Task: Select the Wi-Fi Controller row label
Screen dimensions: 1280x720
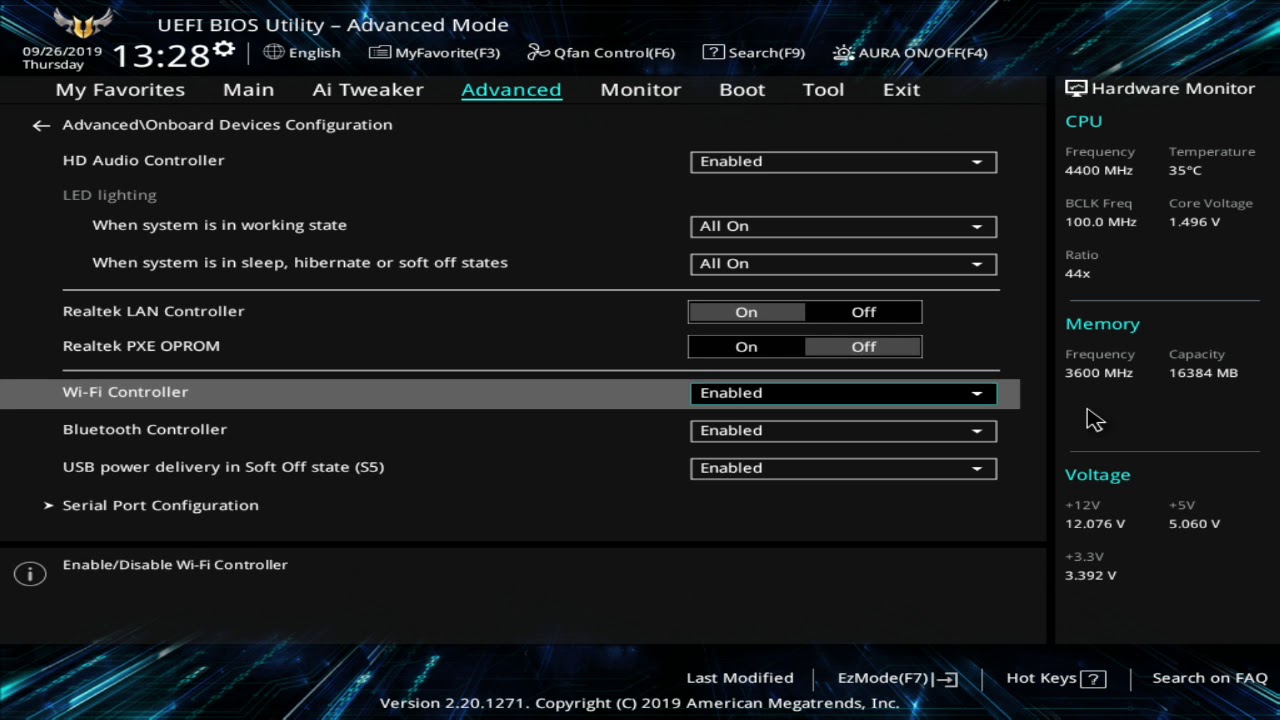Action: point(125,392)
